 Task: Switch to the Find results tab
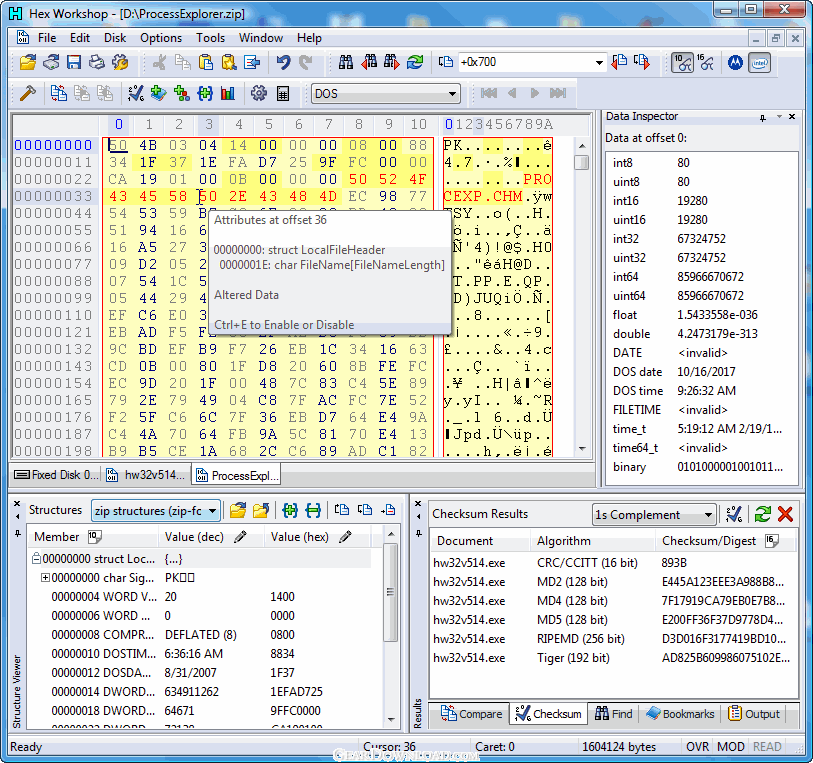[x=613, y=714]
